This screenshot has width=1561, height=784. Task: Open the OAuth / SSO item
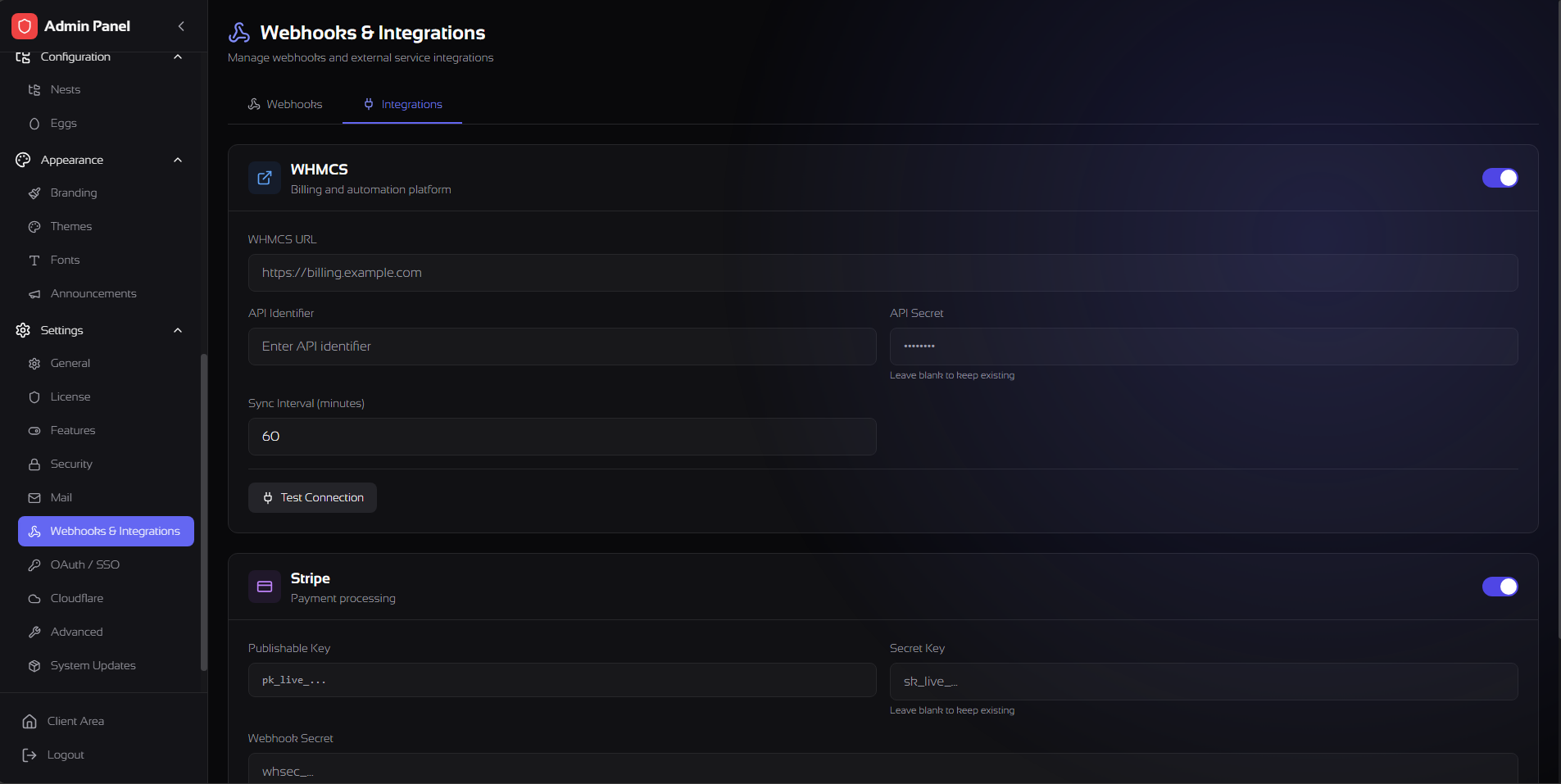(x=106, y=565)
